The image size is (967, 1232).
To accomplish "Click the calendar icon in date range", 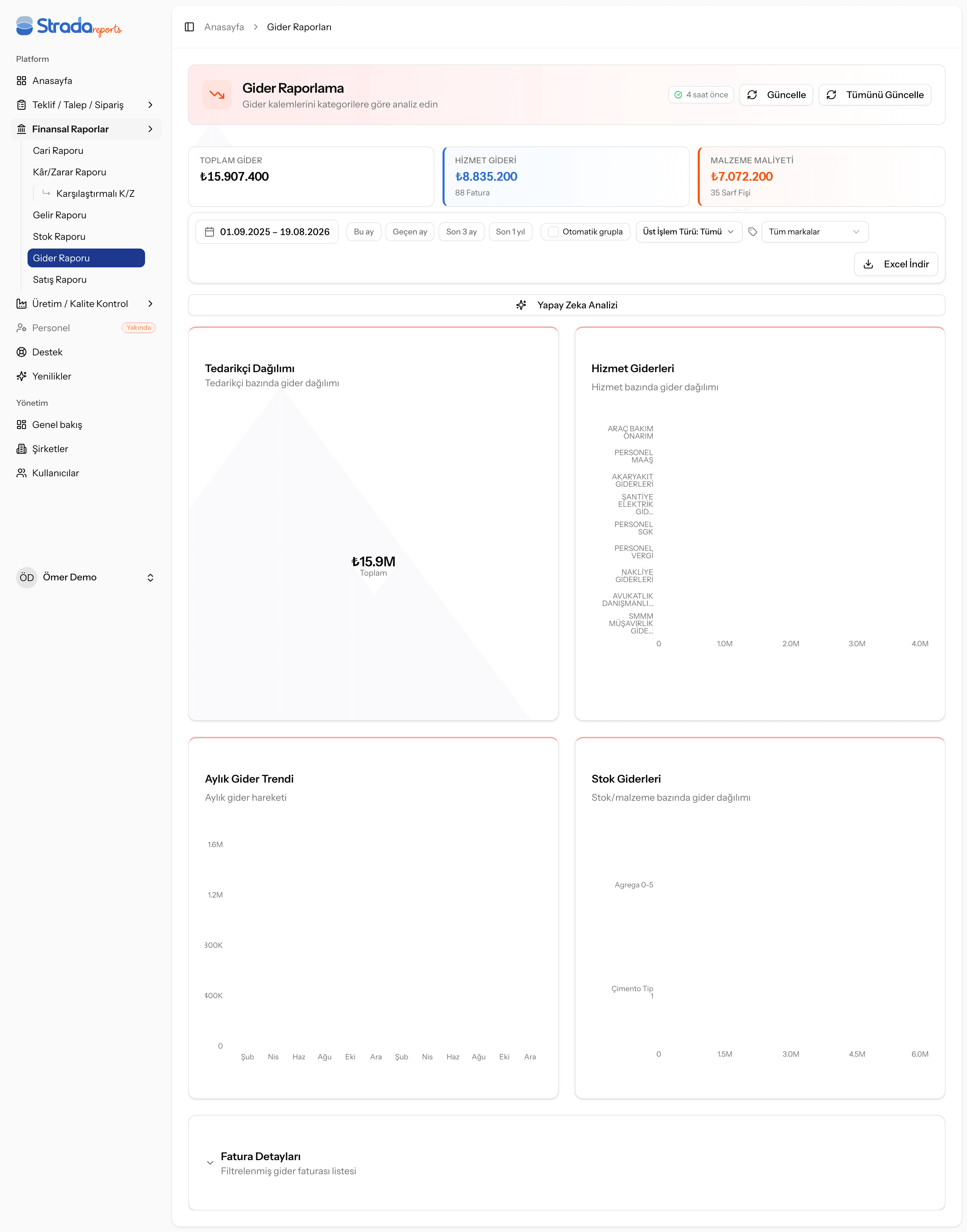I will (210, 232).
